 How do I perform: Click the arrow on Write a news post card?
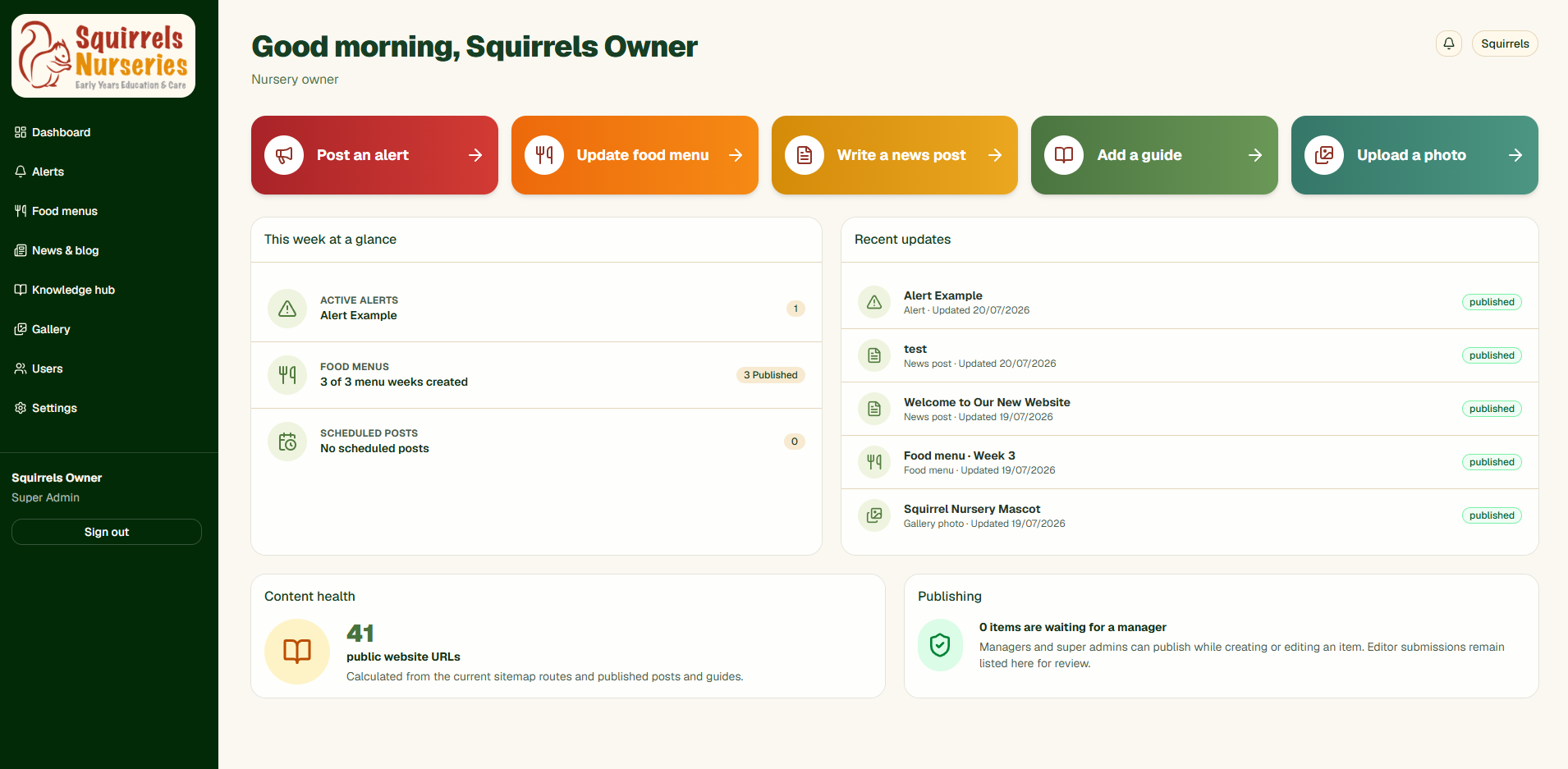(x=995, y=155)
